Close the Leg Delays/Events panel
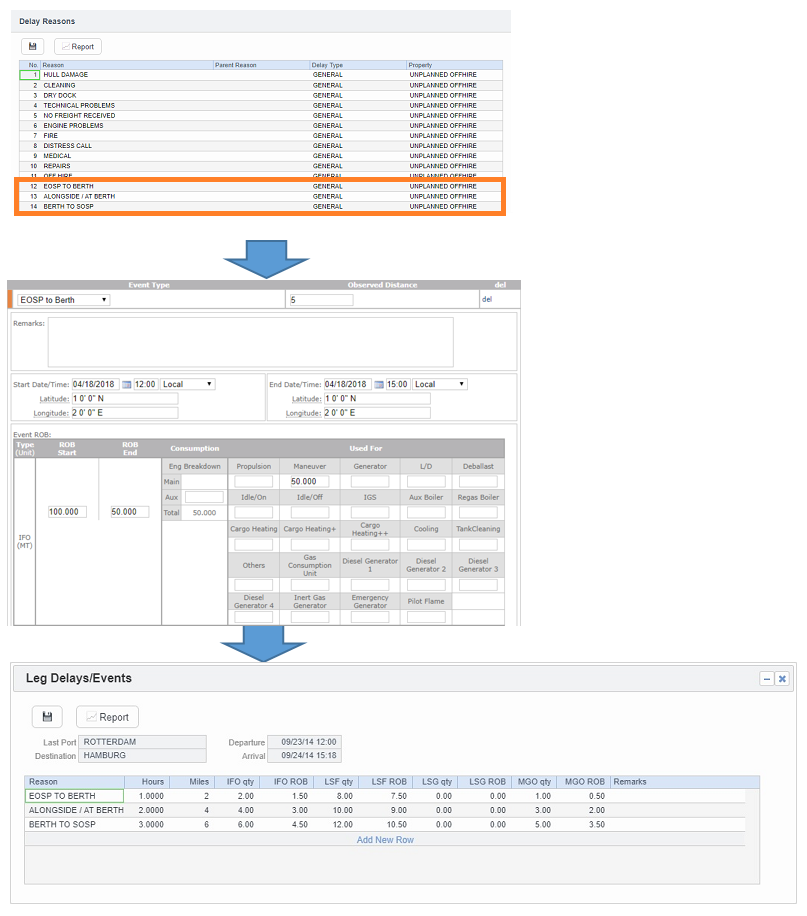The width and height of the screenshot is (807, 916). point(782,678)
